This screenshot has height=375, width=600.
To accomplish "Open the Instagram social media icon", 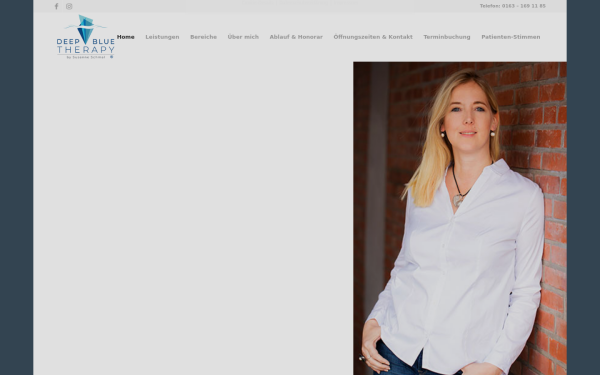I will click(x=69, y=6).
